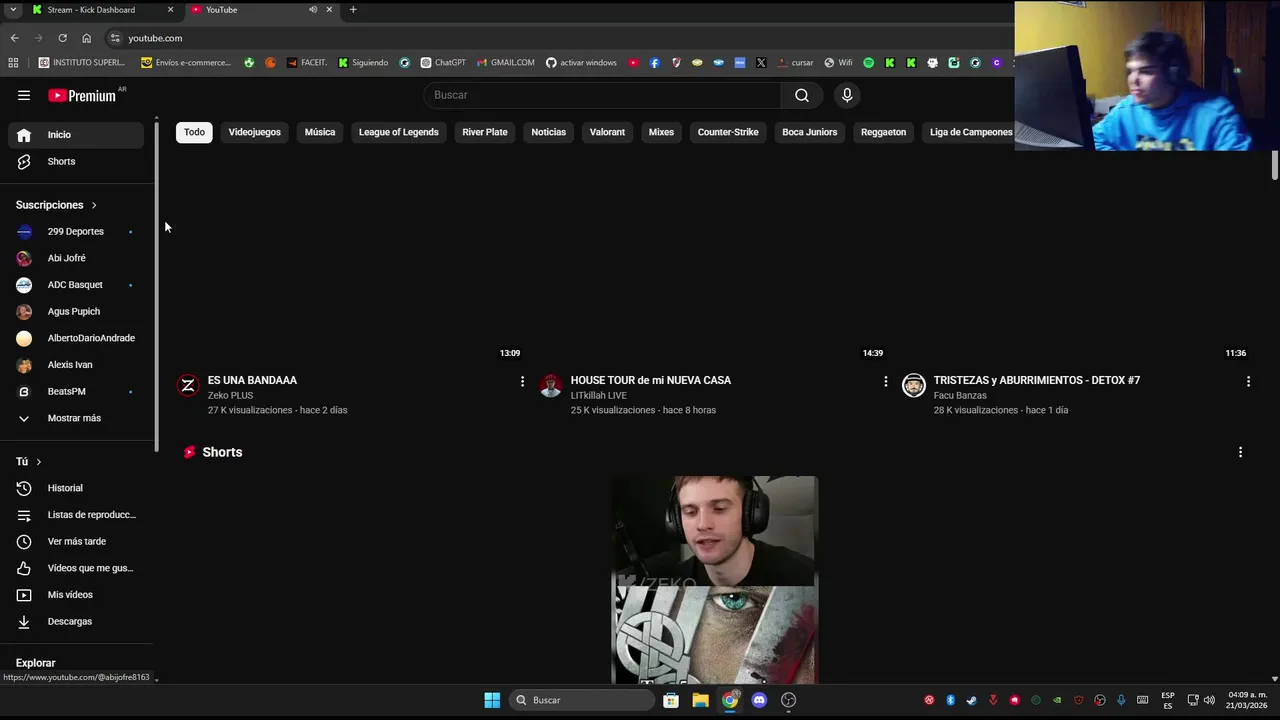Select the Counter-Strike filter chip

coord(728,132)
